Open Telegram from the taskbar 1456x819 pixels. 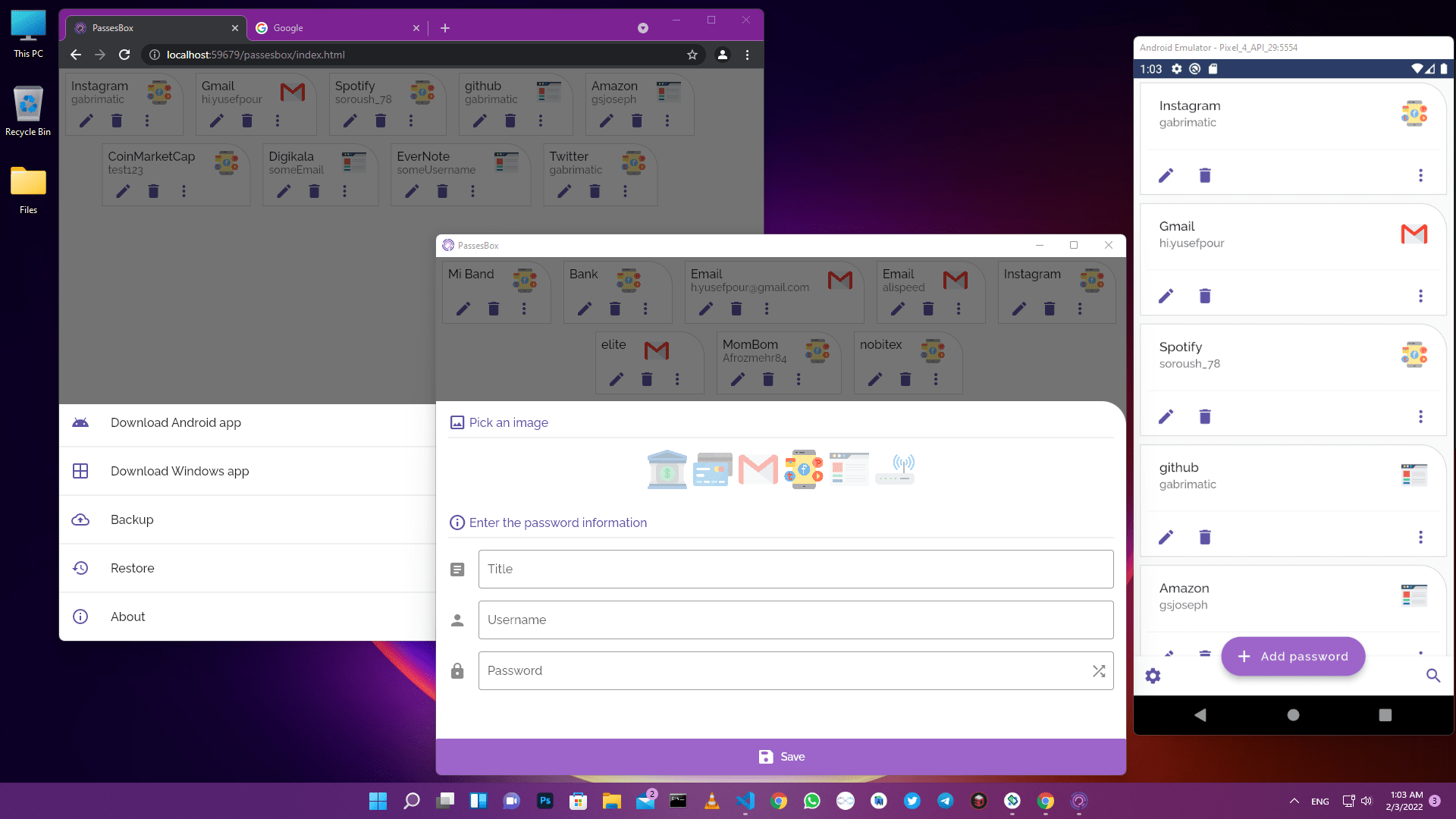tap(945, 801)
